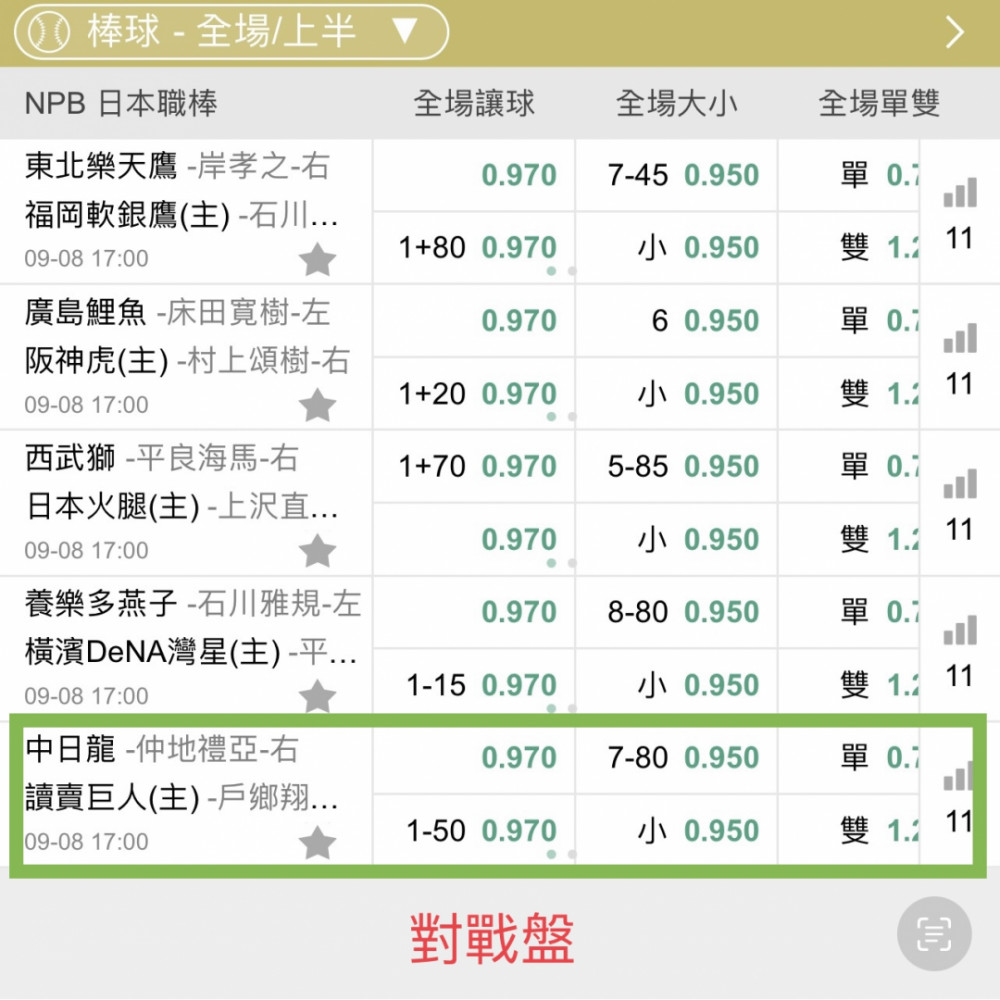Screen dimensions: 1000x1000
Task: Select 日本火腿 handicap 0.970 odds
Action: coord(474,540)
